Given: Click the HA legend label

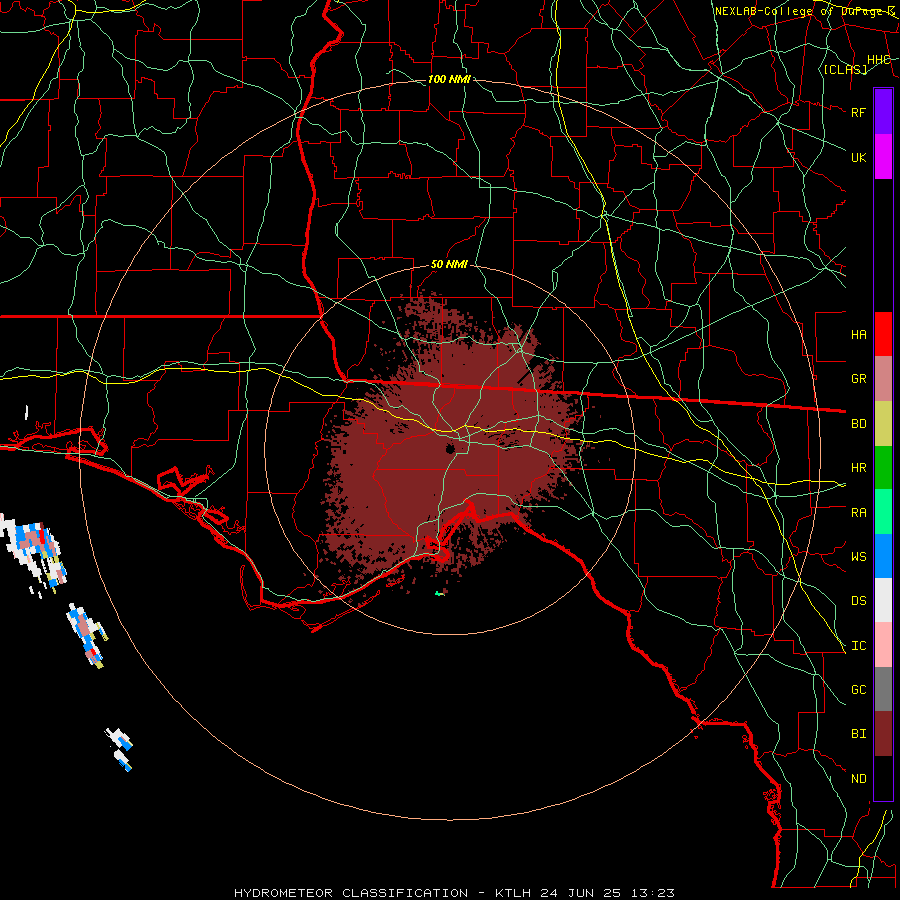Looking at the screenshot, I should [x=858, y=335].
